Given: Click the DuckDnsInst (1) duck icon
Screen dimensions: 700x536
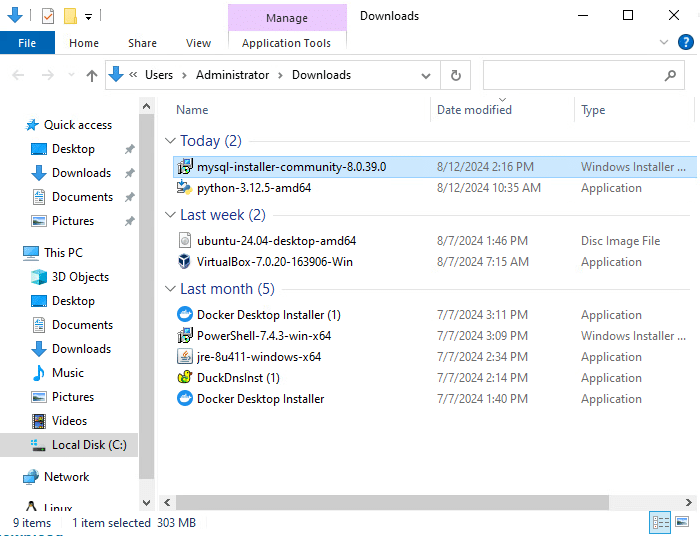Looking at the screenshot, I should (185, 378).
